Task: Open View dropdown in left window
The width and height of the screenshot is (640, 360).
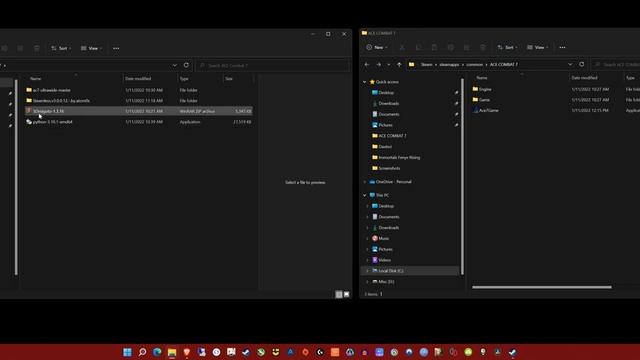Action: 91,49
